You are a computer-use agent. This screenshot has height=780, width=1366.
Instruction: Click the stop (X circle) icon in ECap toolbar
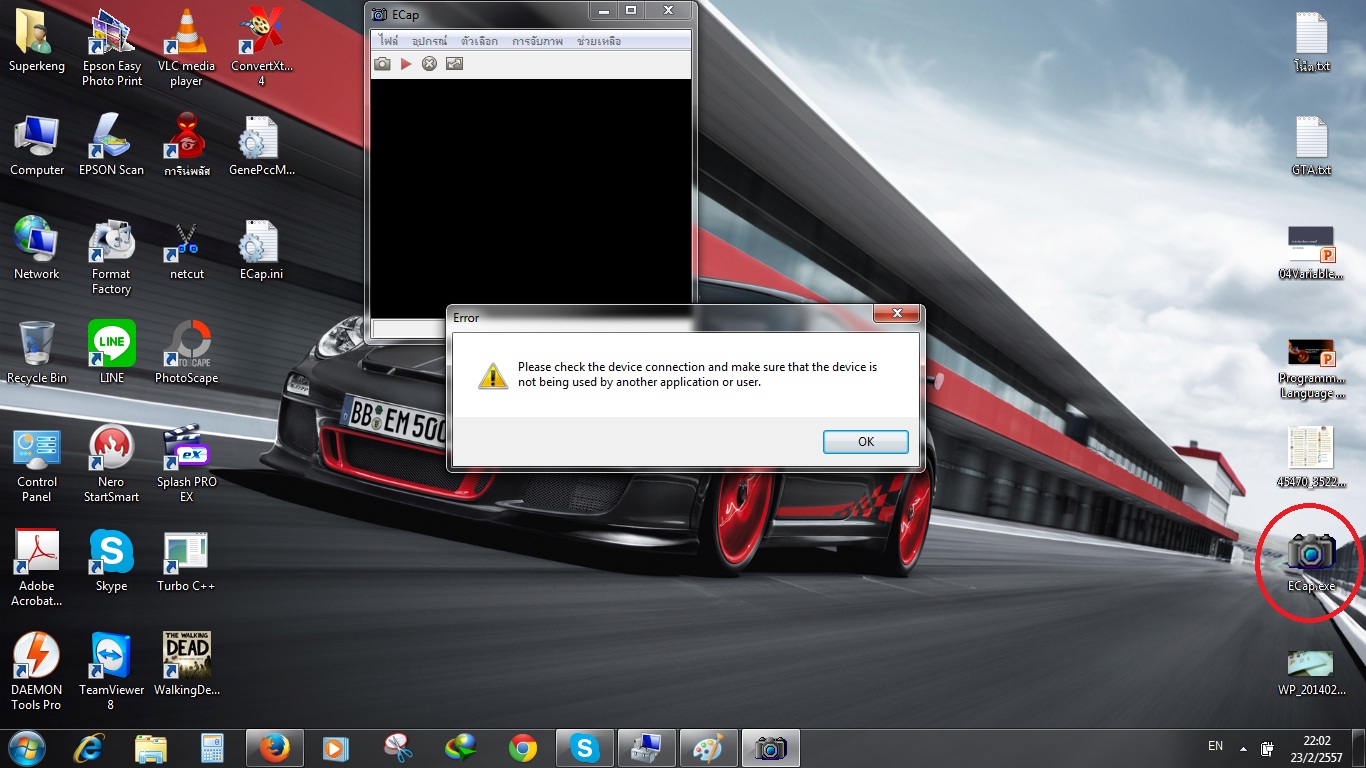pyautogui.click(x=429, y=64)
